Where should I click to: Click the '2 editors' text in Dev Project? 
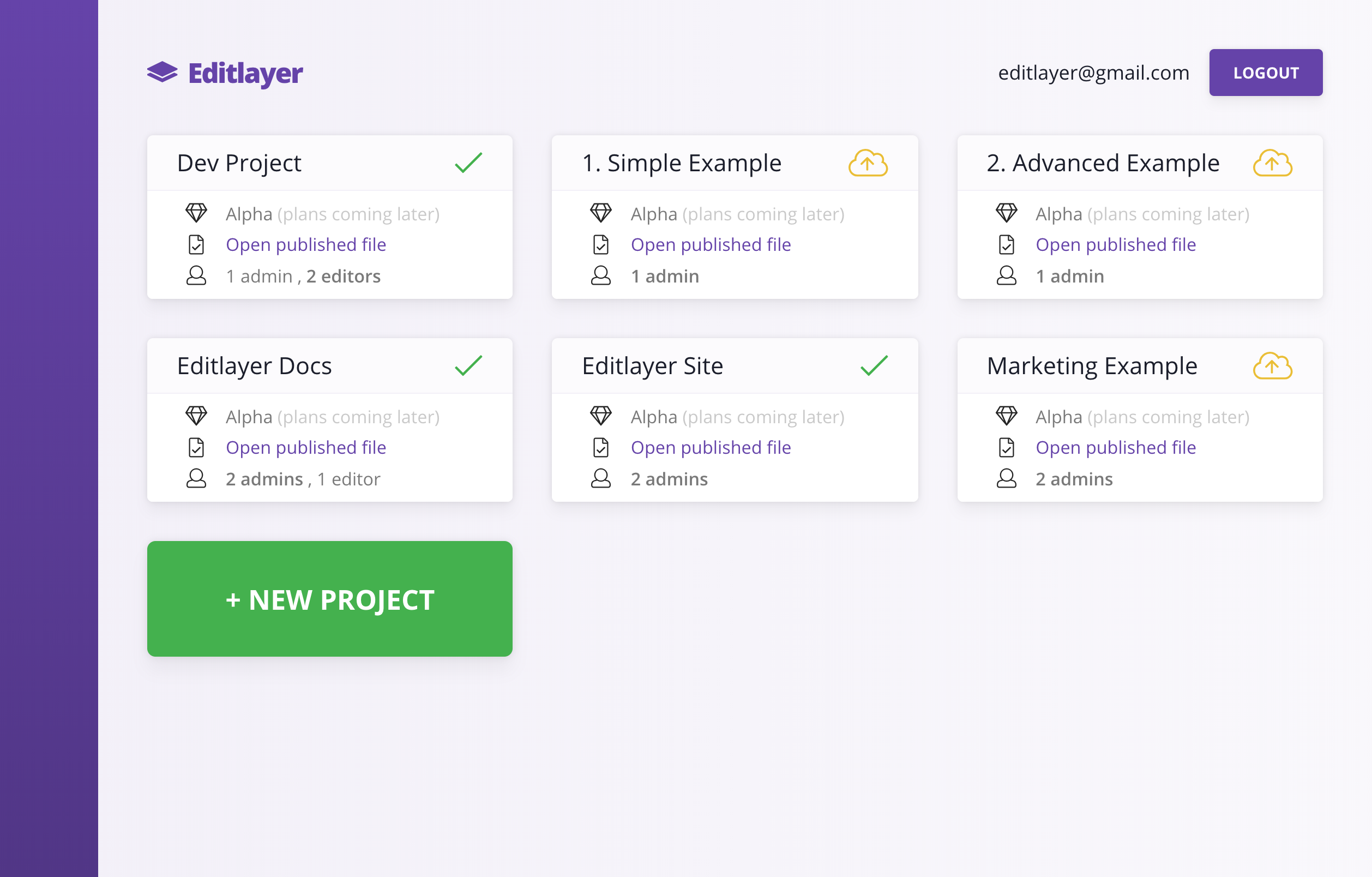coord(344,277)
